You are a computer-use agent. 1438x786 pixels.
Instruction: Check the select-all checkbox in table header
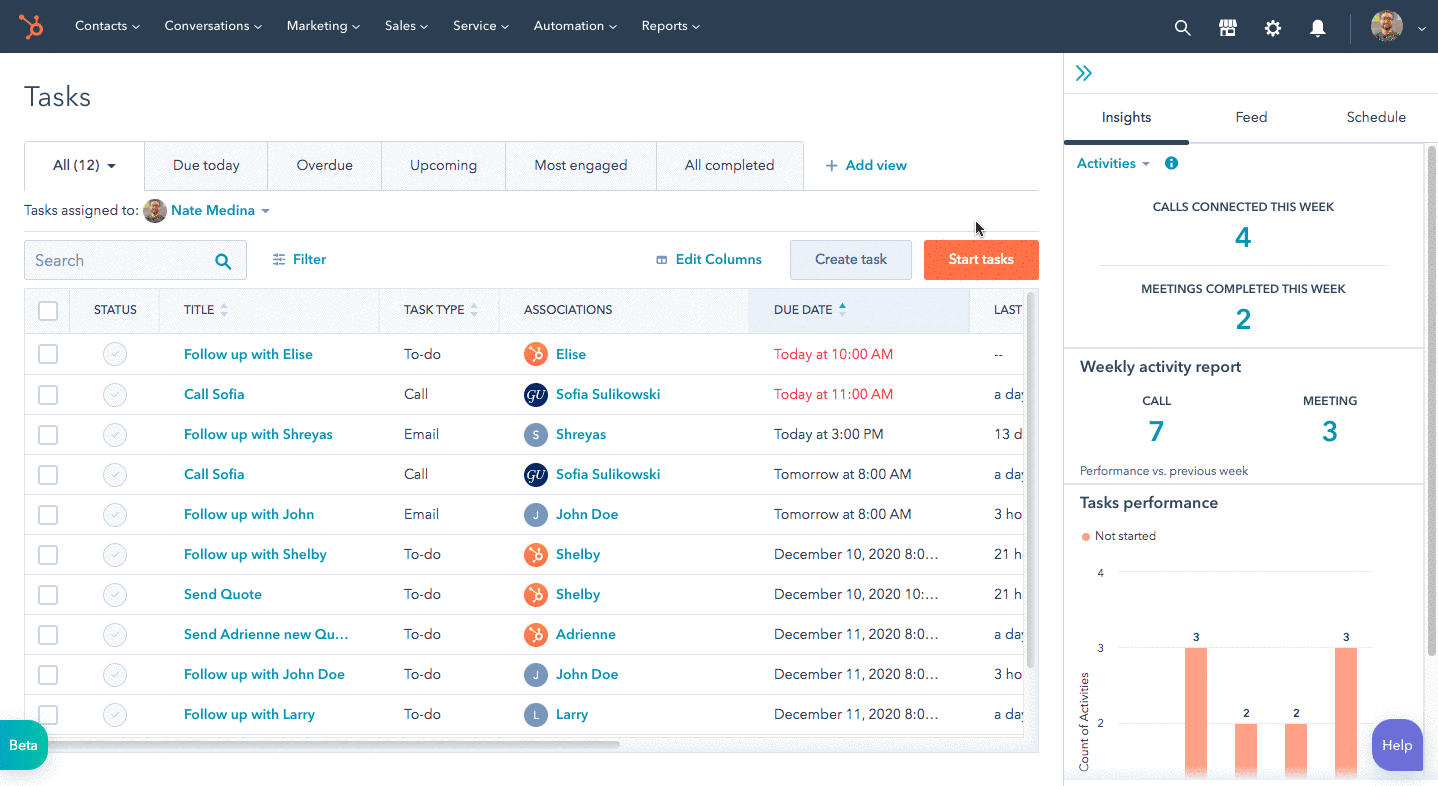tap(48, 311)
